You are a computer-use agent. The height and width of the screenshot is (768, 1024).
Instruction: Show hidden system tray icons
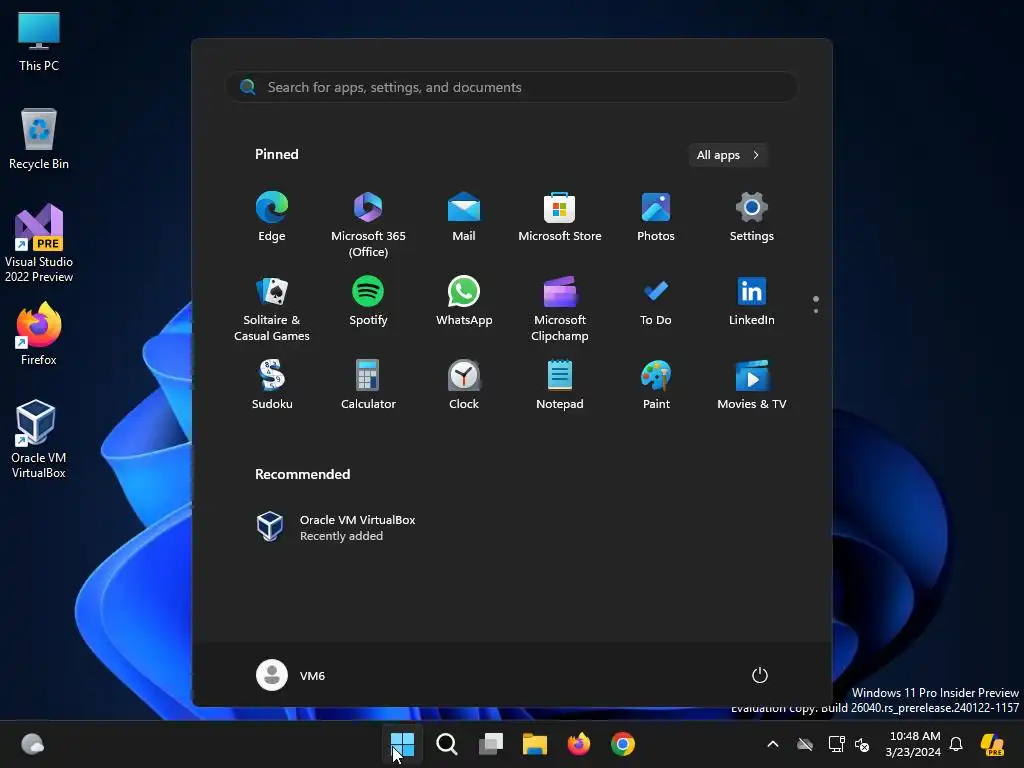click(x=773, y=744)
